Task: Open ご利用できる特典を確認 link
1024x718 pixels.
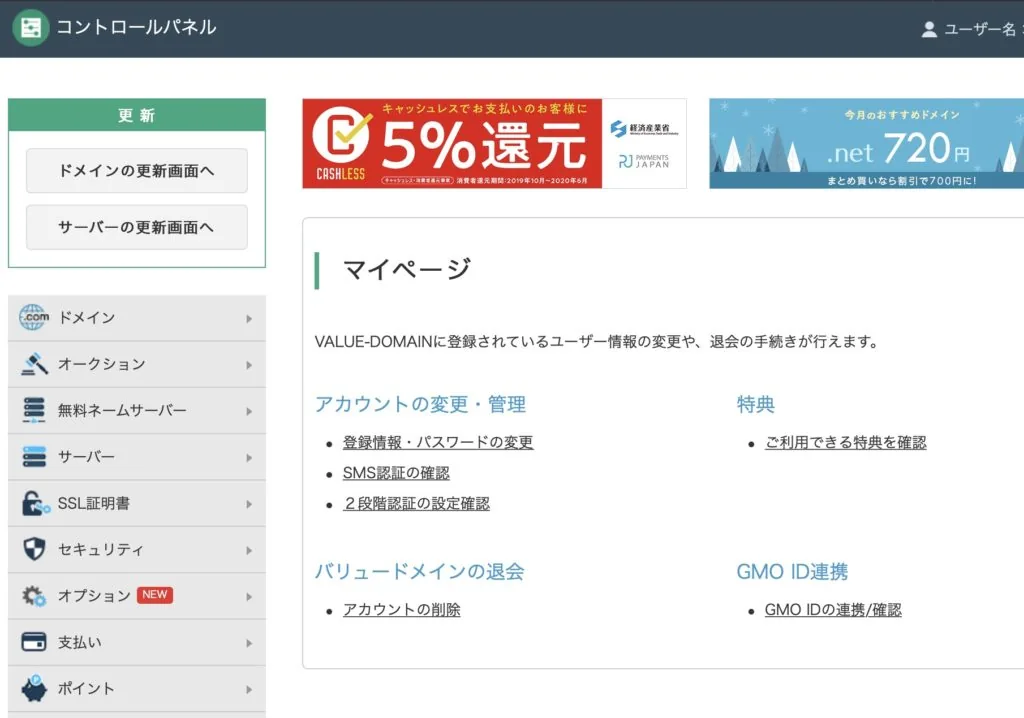Action: [846, 442]
